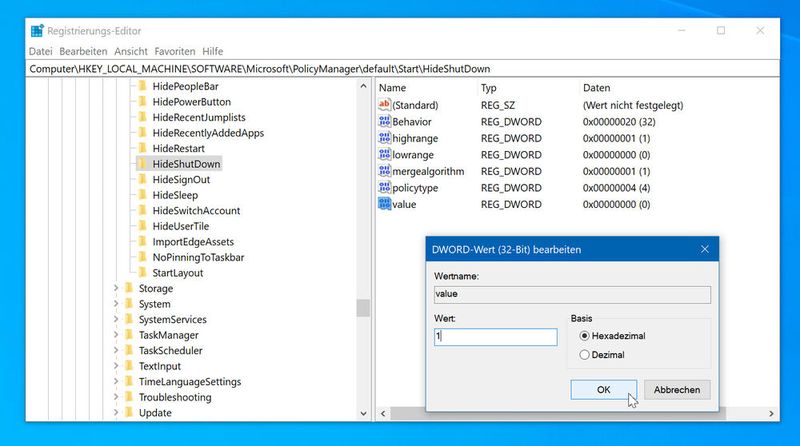
Task: Expand the TextInput tree node
Action: [116, 366]
